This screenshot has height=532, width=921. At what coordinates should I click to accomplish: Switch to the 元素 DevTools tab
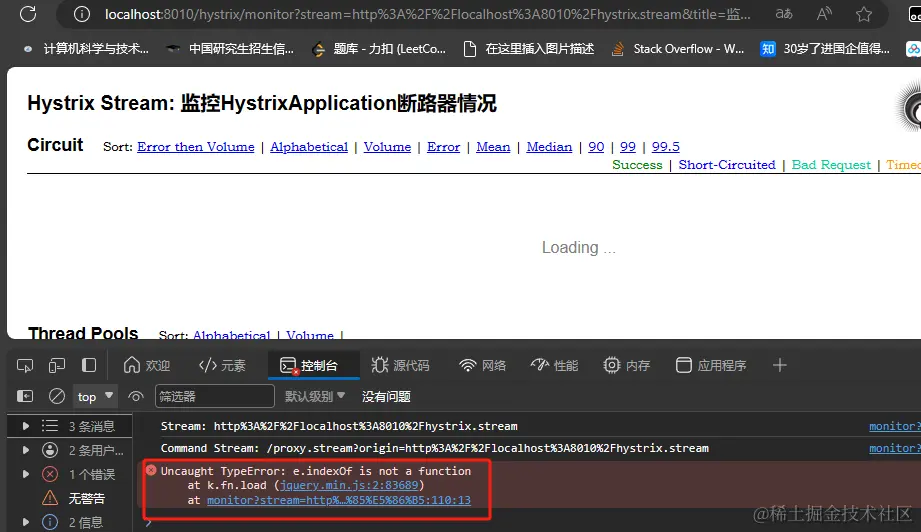pyautogui.click(x=222, y=365)
